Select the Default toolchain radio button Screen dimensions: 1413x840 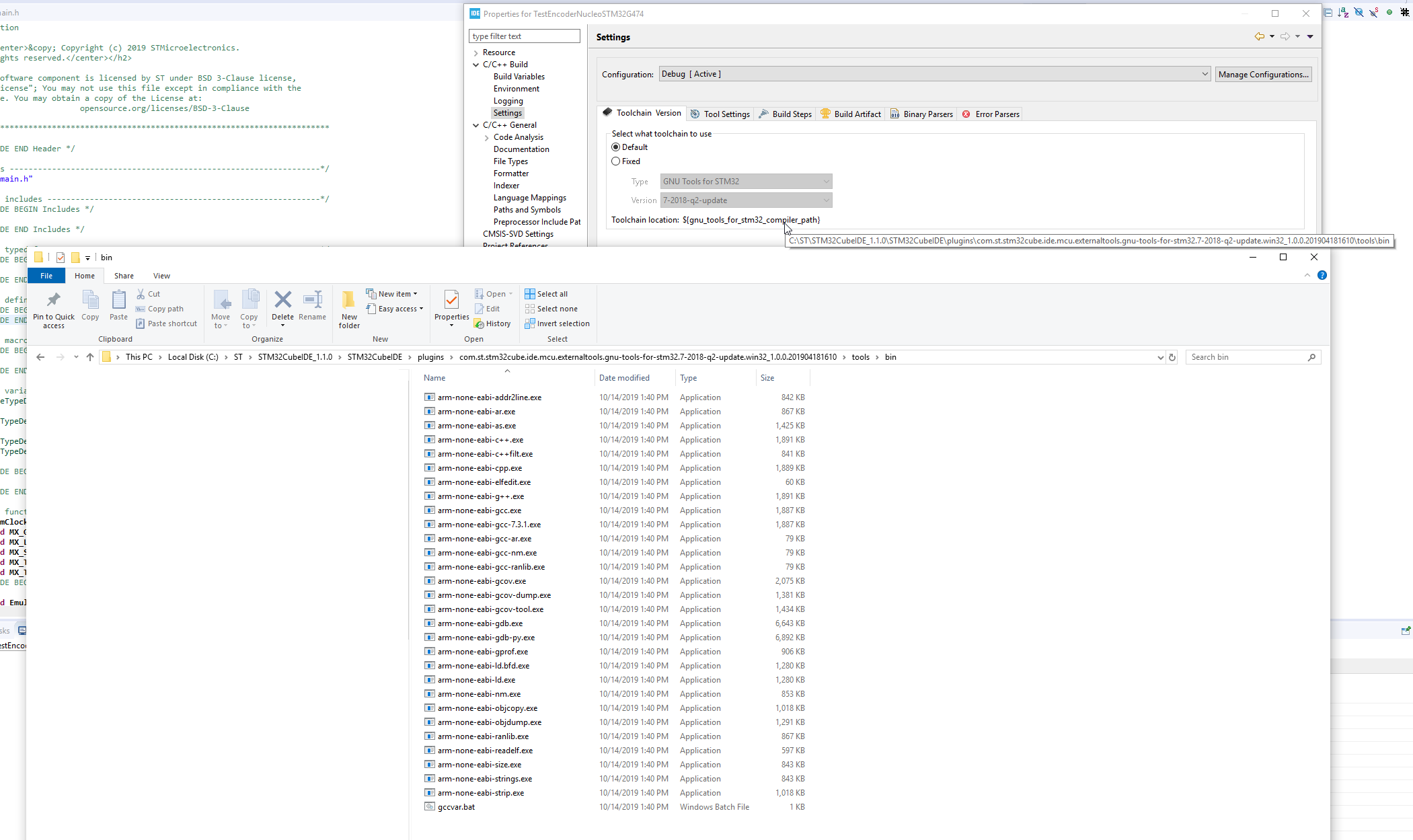coord(616,147)
